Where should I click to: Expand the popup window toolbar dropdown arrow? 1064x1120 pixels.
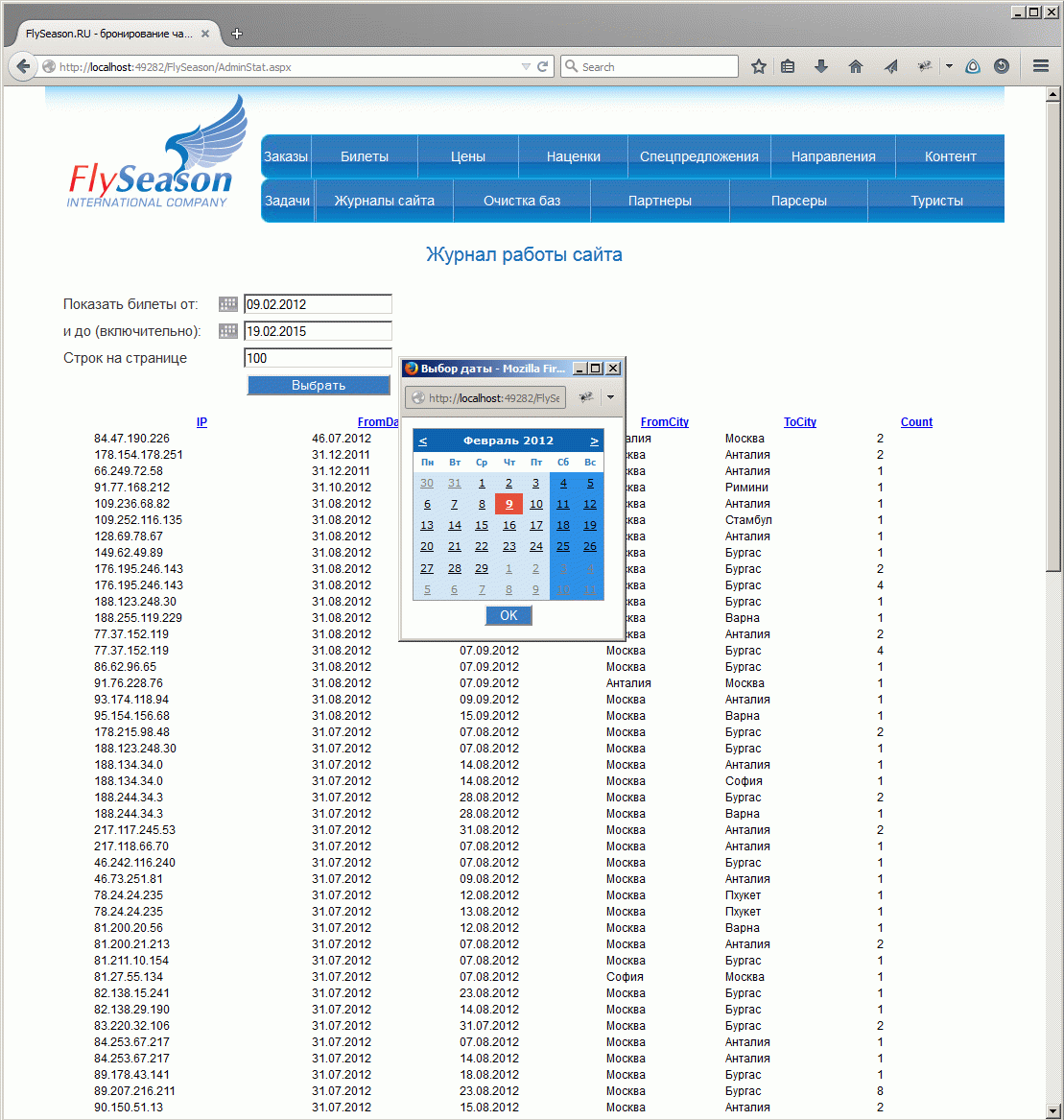610,397
